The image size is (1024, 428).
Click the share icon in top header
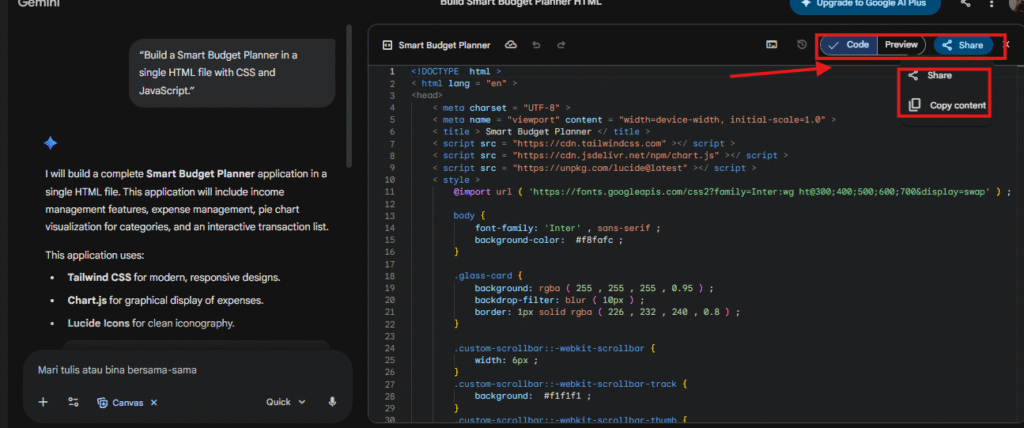pyautogui.click(x=966, y=4)
